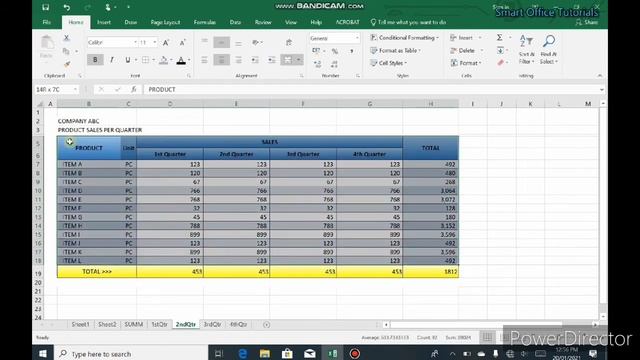The width and height of the screenshot is (640, 360).
Task: Click Format cells button
Action: coord(465,63)
